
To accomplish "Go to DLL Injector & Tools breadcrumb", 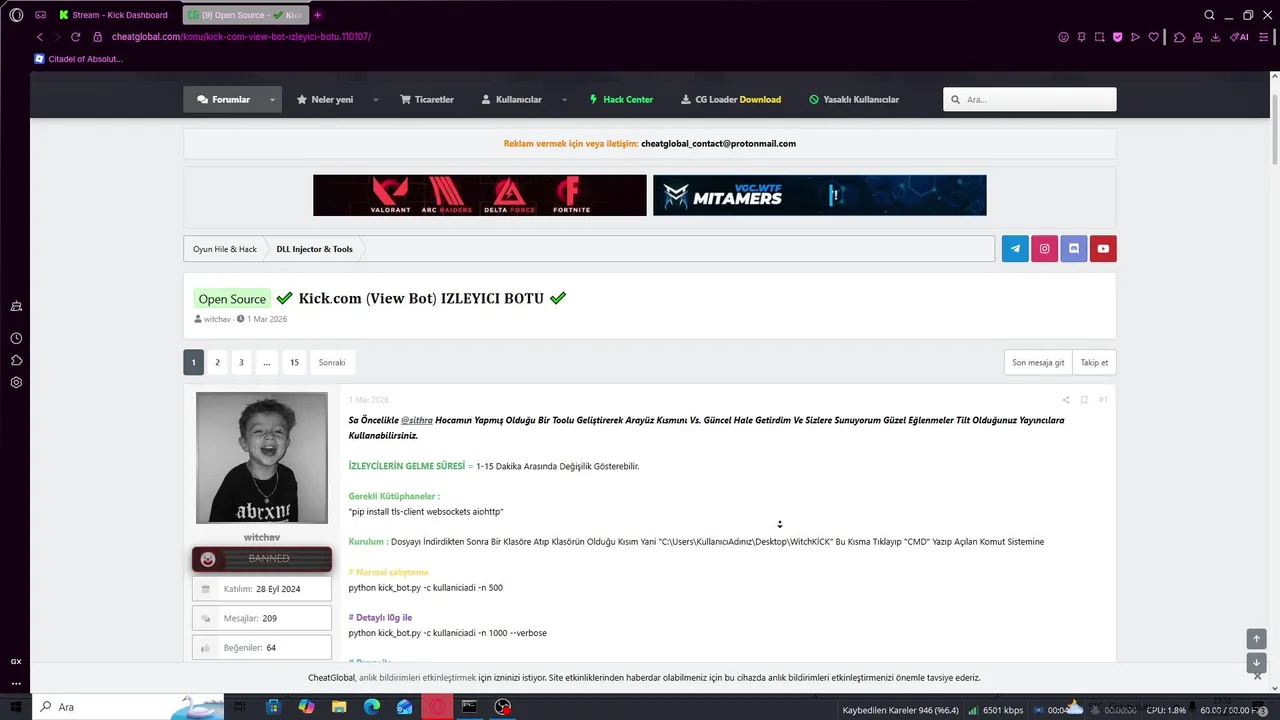I will 314,249.
